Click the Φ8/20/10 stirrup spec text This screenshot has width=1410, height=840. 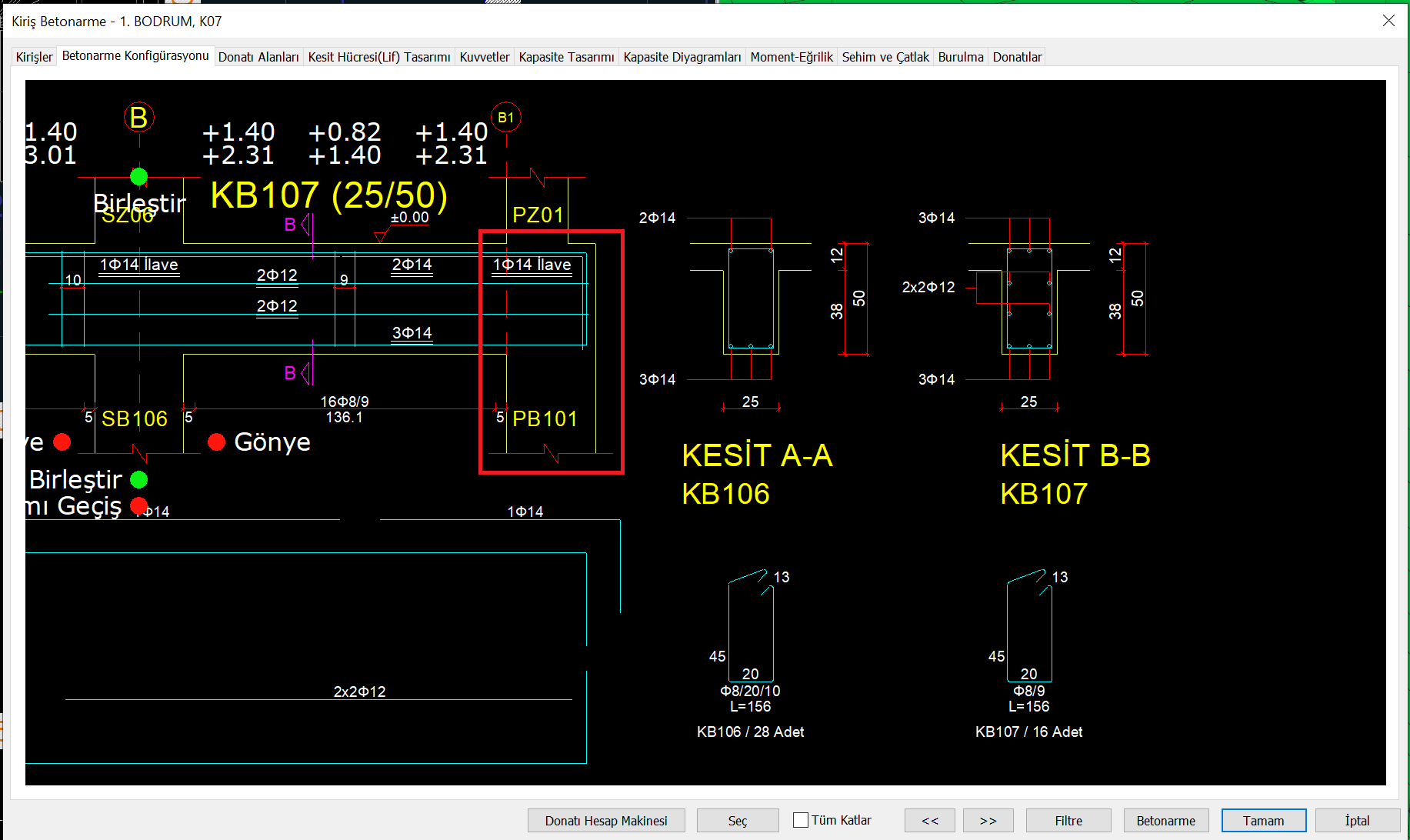click(x=751, y=691)
